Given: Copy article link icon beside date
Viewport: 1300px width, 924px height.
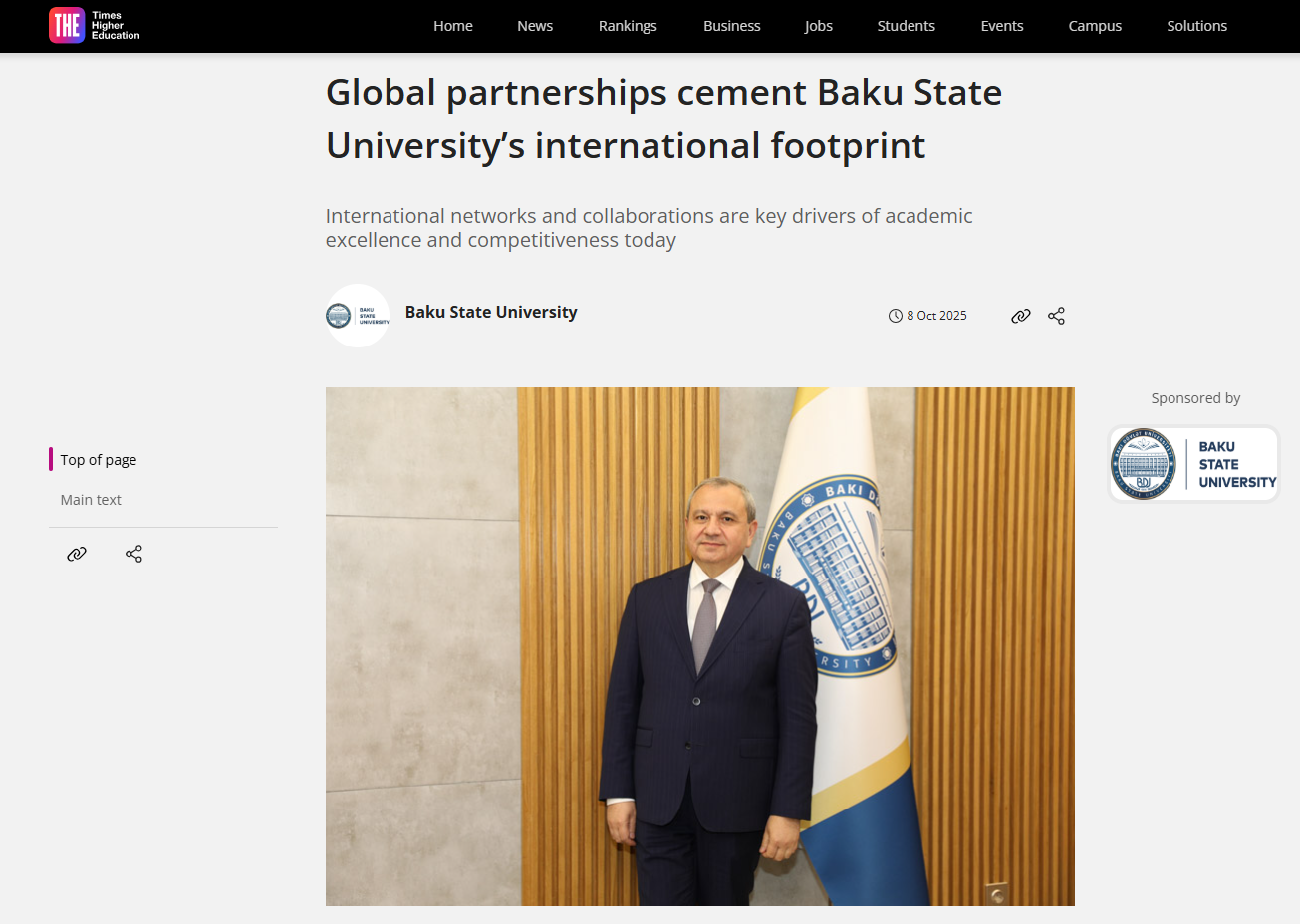Looking at the screenshot, I should (1020, 316).
